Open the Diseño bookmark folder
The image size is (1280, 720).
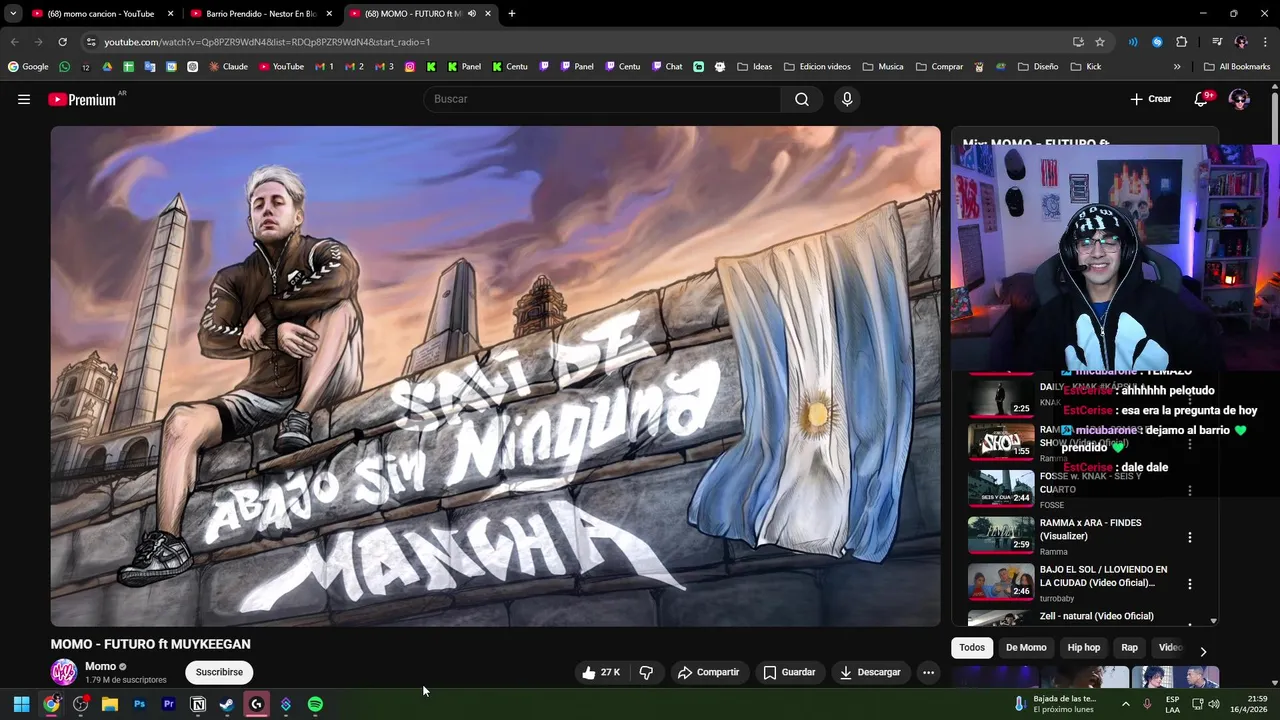pos(1037,67)
